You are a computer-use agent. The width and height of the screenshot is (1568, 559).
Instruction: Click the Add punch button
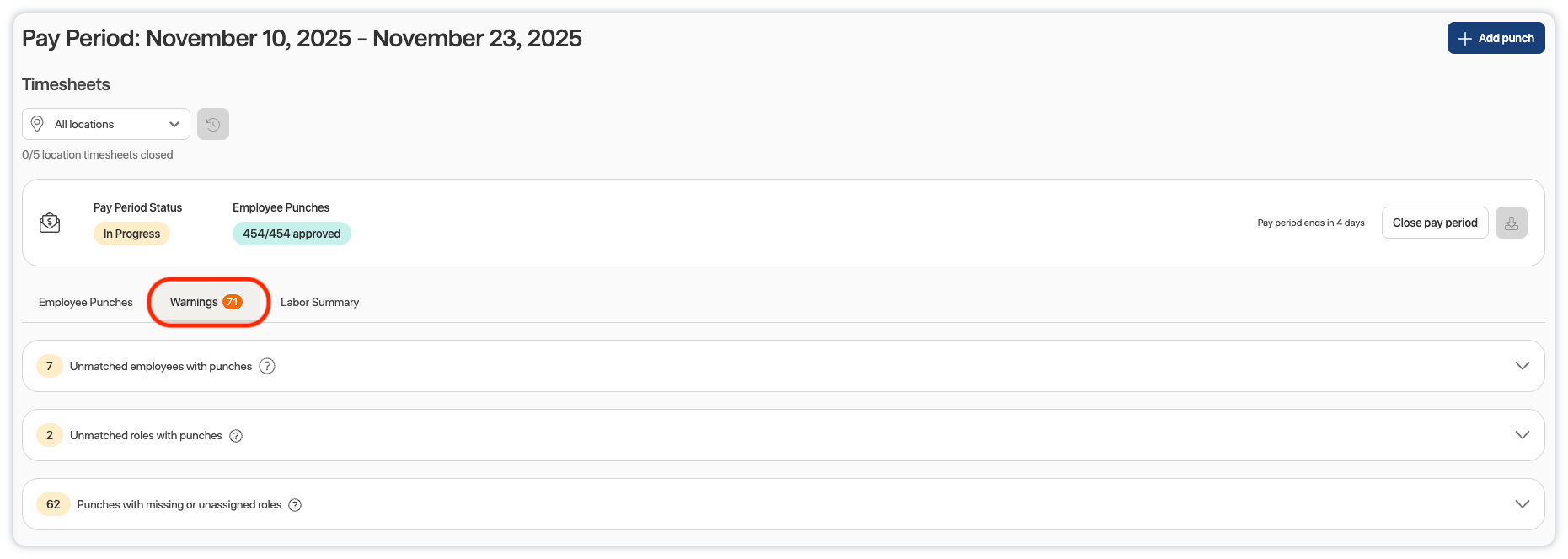1496,38
